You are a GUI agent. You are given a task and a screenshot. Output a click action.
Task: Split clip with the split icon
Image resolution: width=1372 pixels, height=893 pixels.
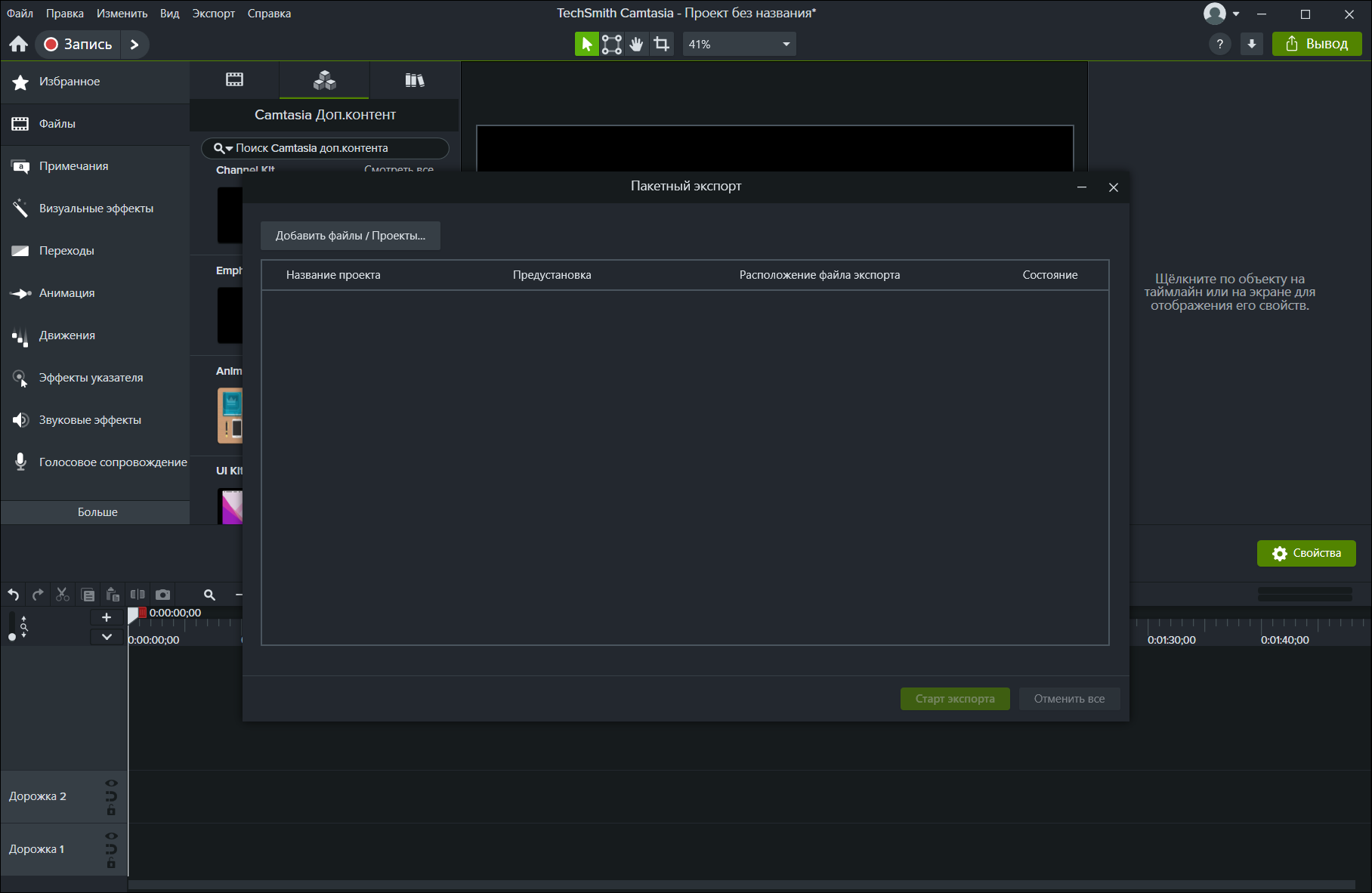click(x=138, y=595)
